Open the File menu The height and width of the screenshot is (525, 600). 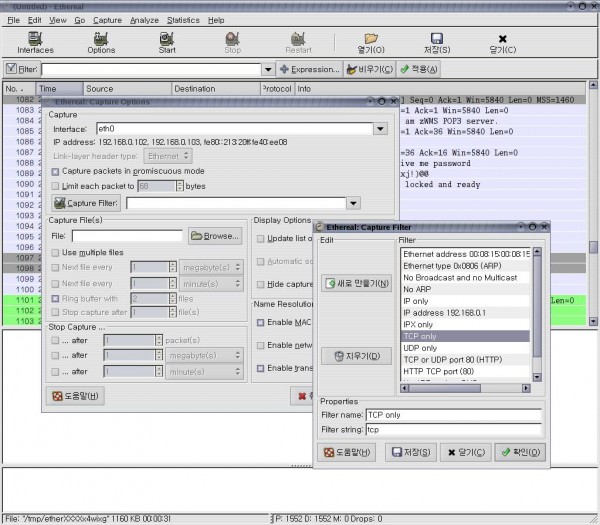pos(13,20)
